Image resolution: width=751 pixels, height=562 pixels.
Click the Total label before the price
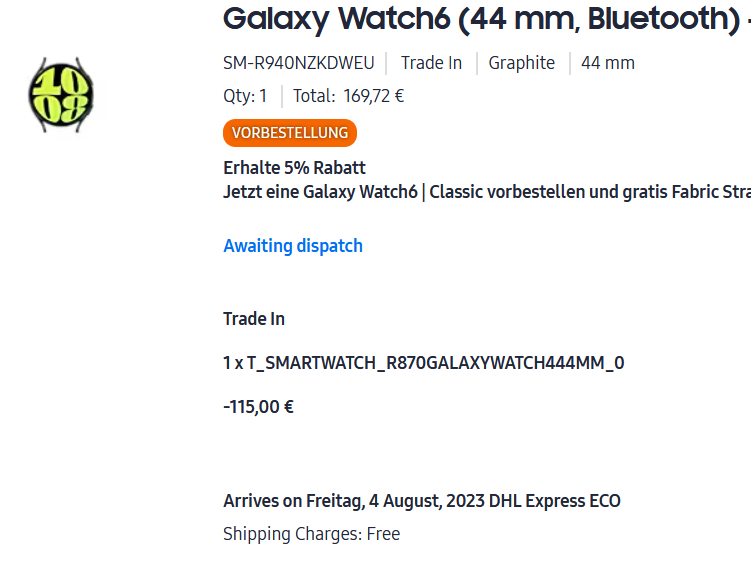(x=314, y=96)
